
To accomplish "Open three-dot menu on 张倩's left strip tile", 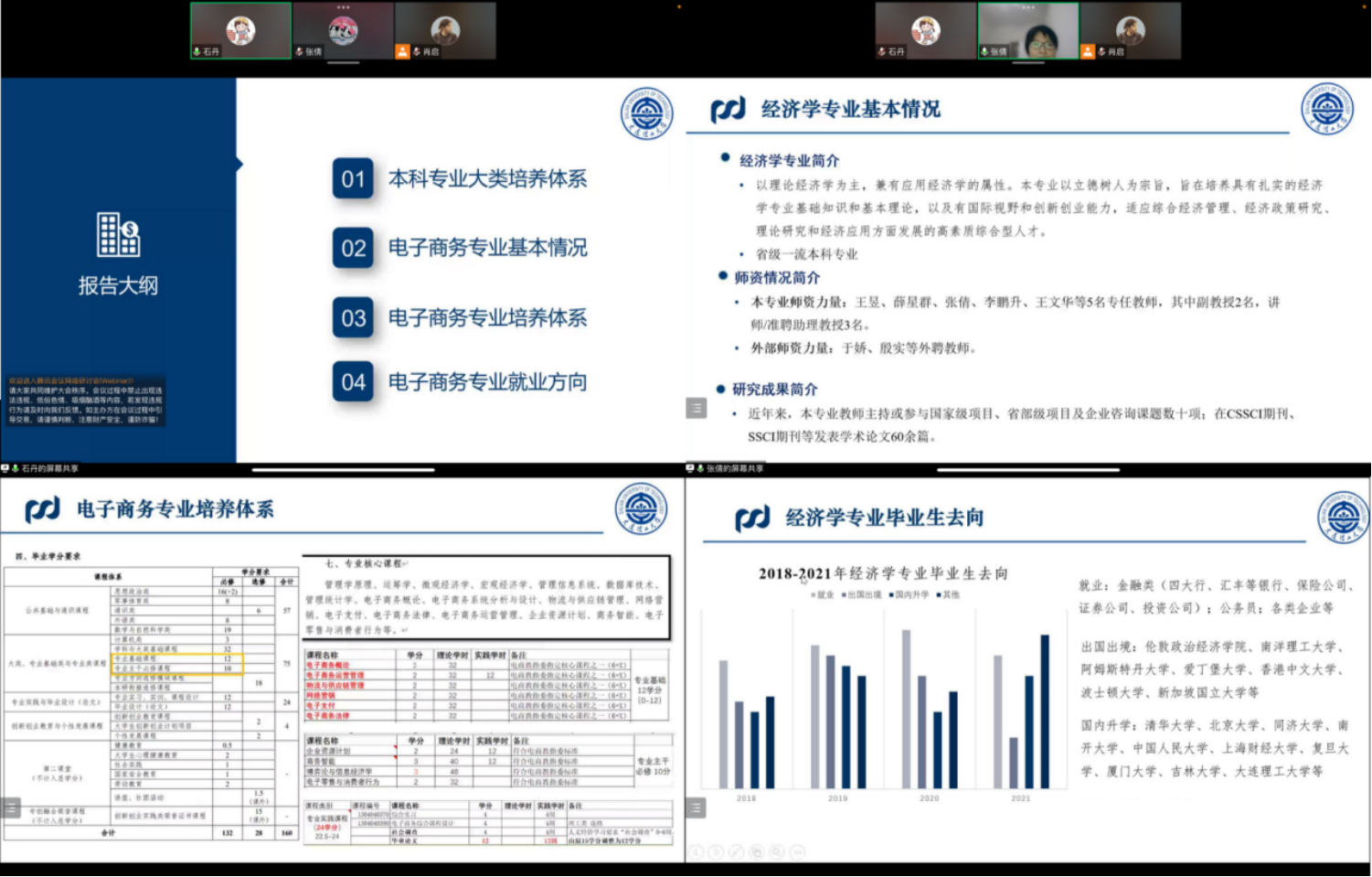I will click(343, 7).
